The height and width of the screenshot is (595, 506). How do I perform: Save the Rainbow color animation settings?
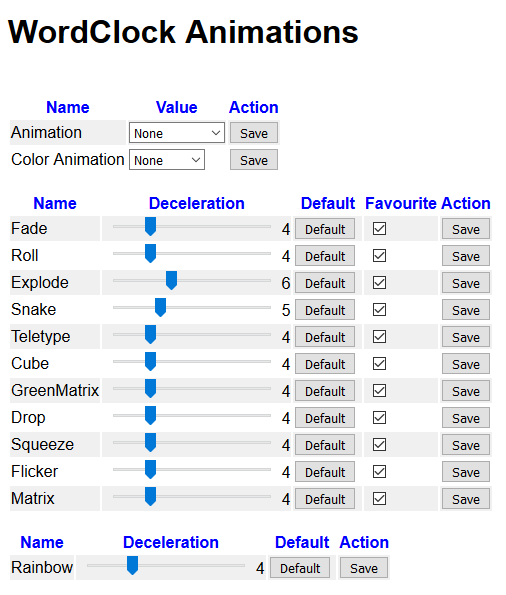point(364,568)
